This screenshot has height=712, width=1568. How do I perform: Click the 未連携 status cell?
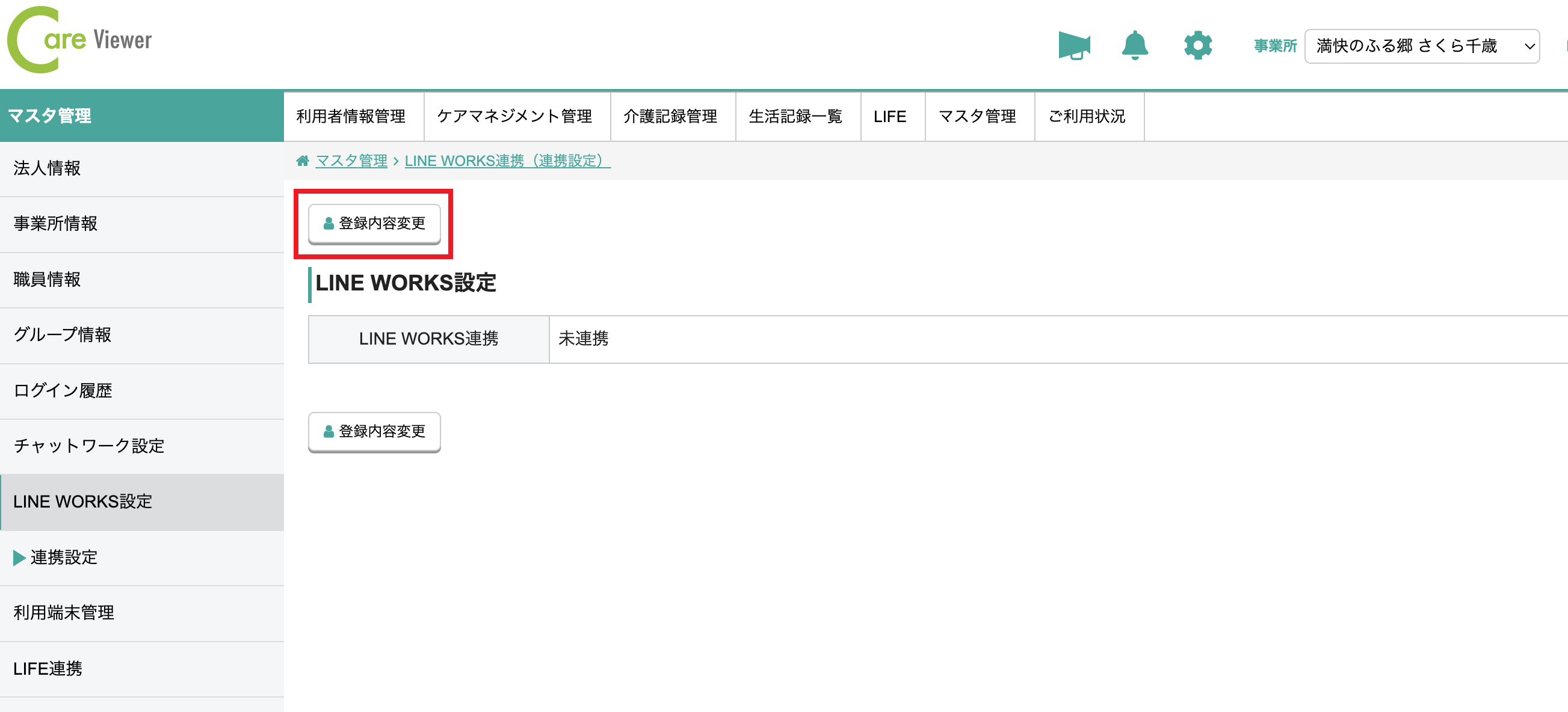coord(582,339)
